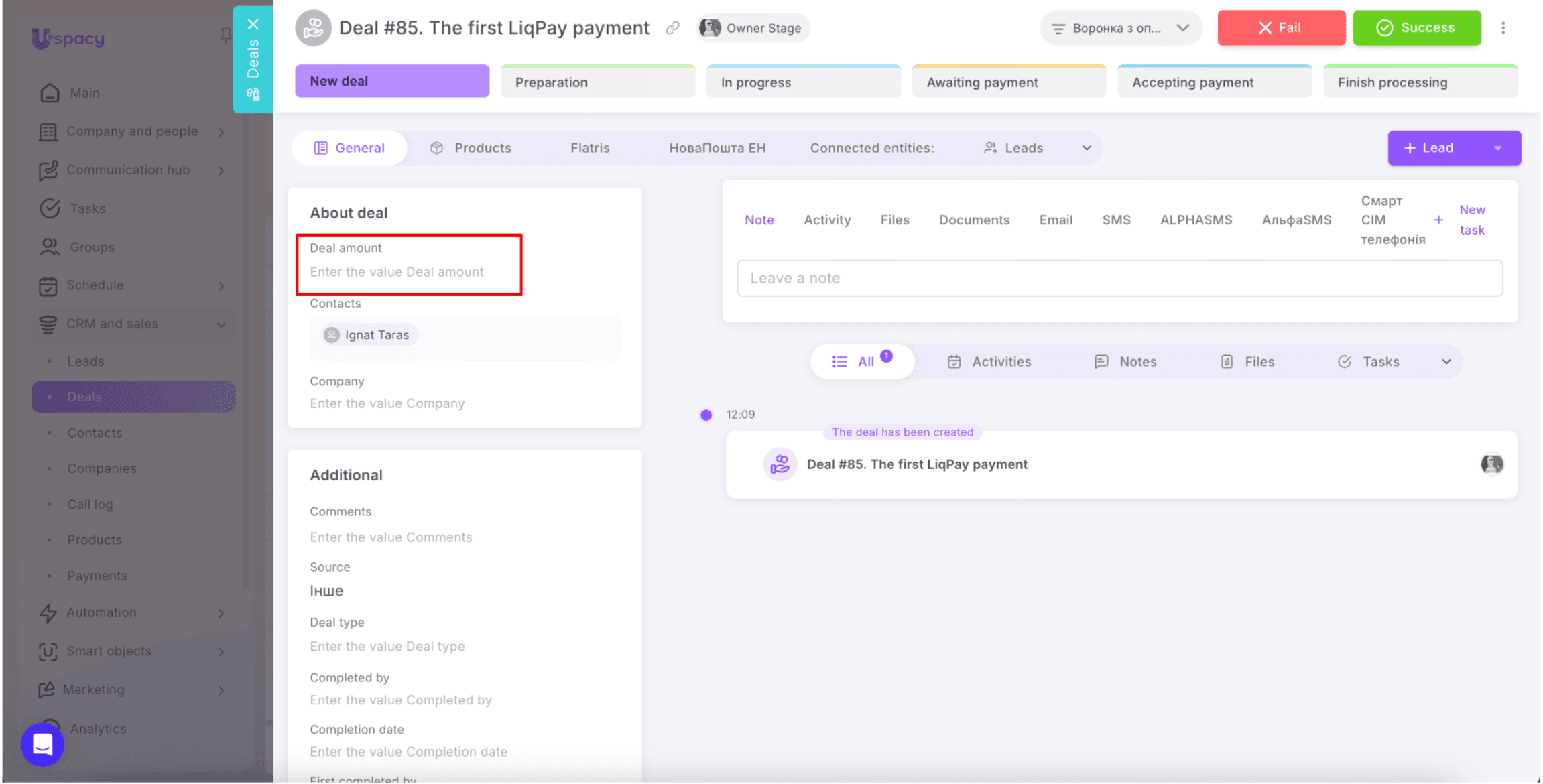Open the Owner Stage avatar chip

[752, 28]
